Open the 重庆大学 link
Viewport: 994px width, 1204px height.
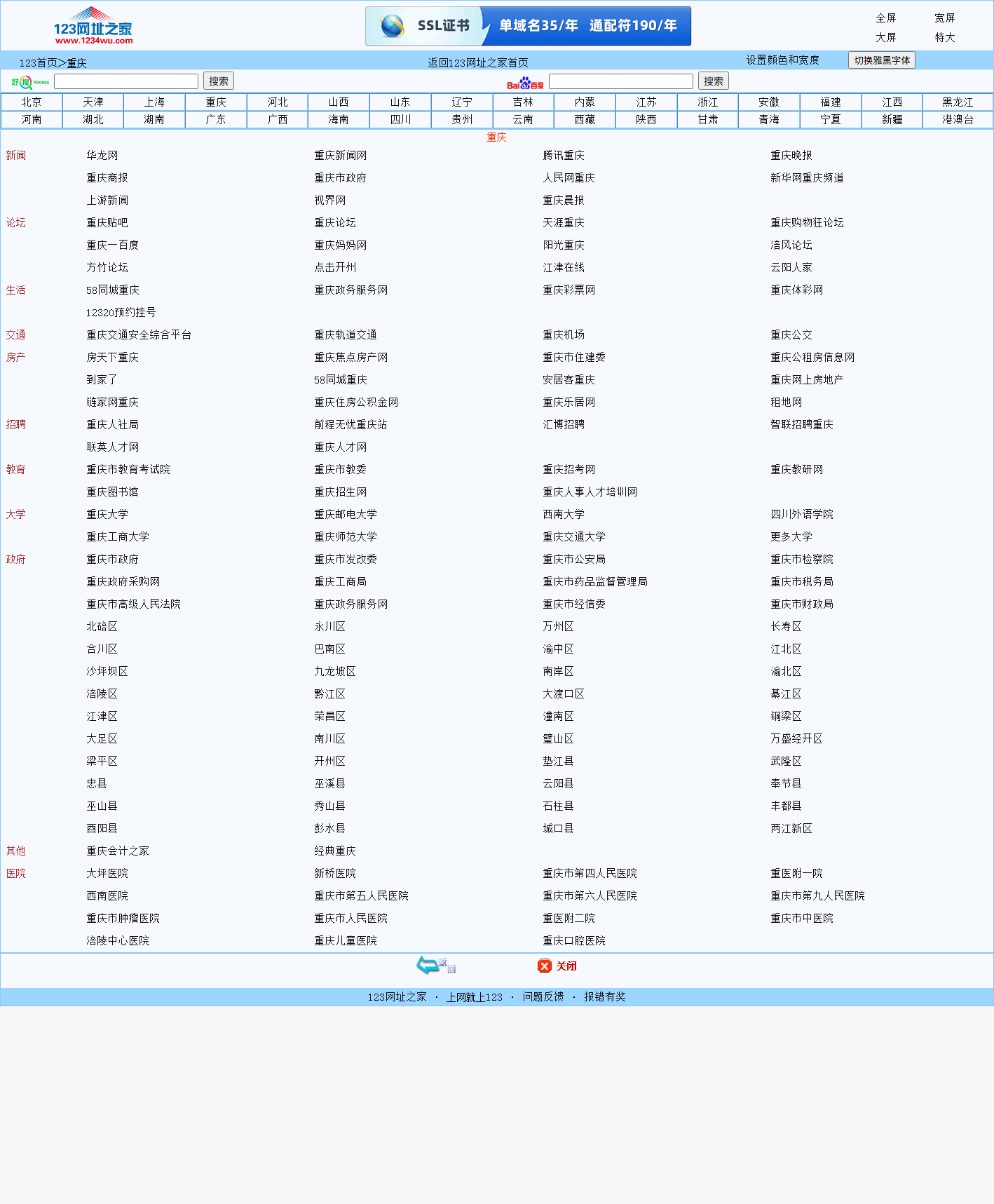point(107,515)
